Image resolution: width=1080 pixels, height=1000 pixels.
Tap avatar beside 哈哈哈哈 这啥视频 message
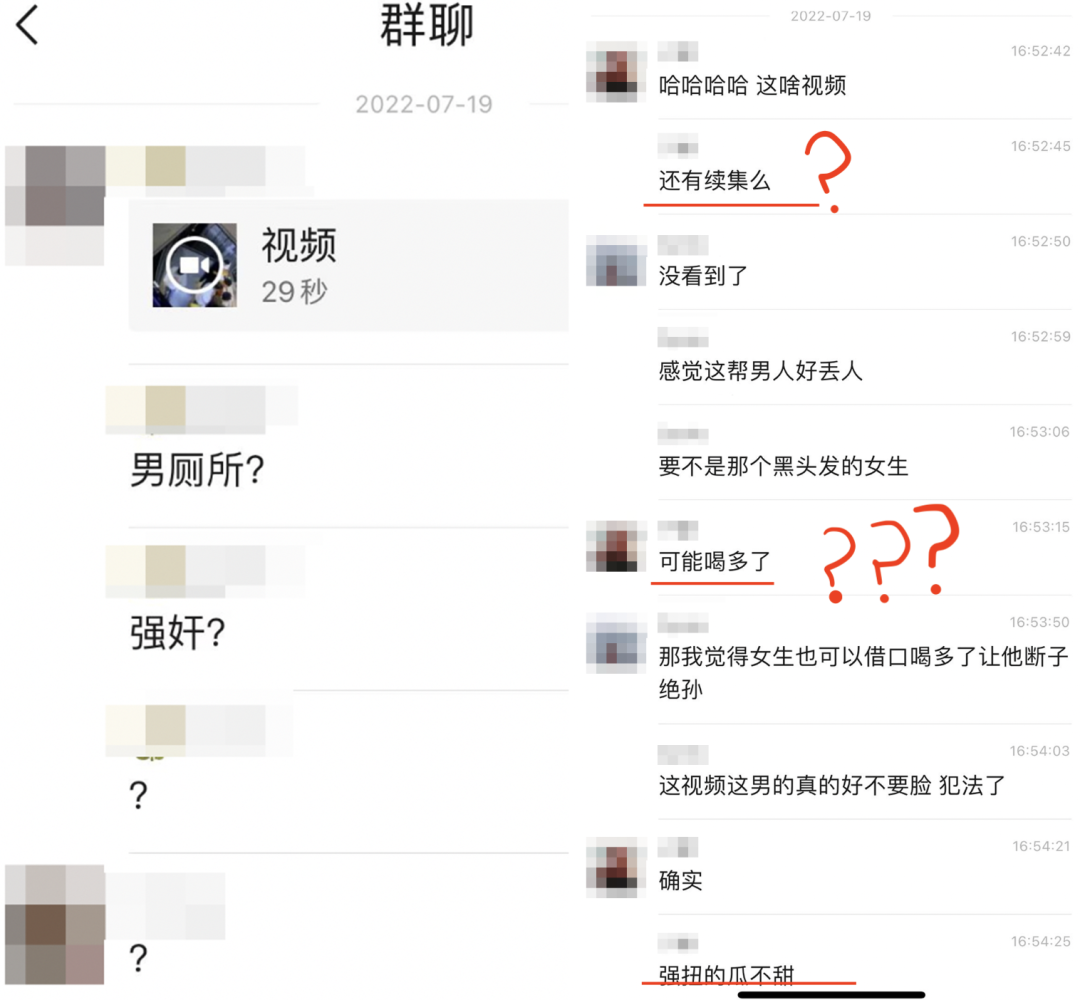point(616,72)
